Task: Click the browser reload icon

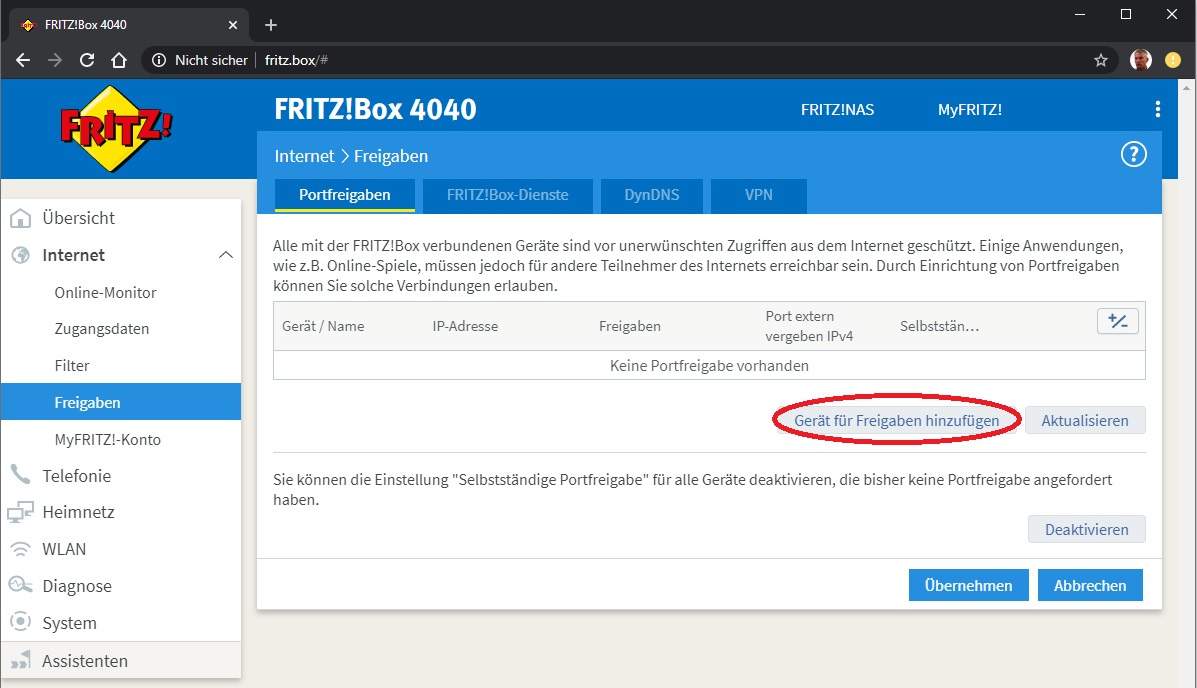Action: pos(87,60)
